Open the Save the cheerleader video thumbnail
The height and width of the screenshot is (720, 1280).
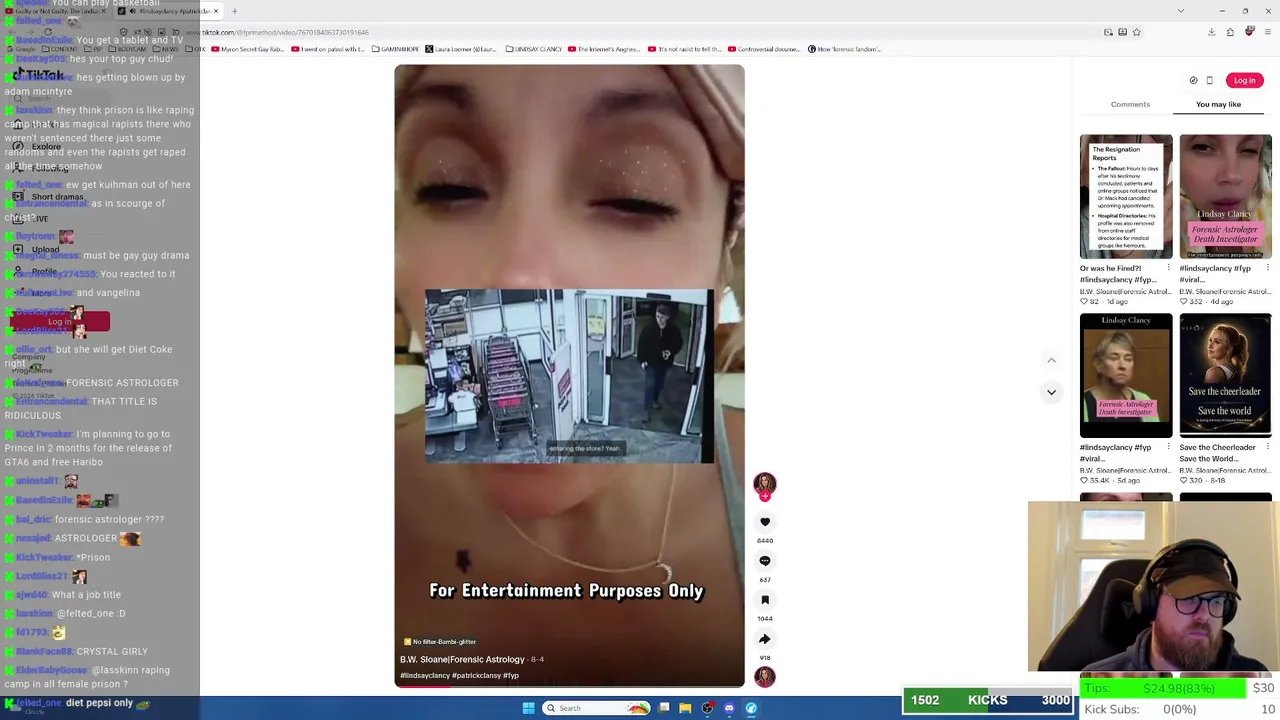point(1225,375)
